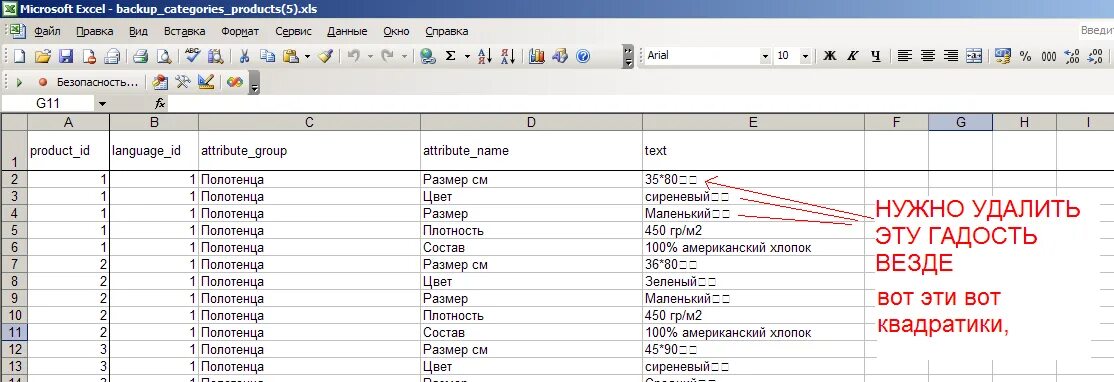Screen dimensions: 1114x382
Task: Record a macro with the red dot icon
Action: 43,82
